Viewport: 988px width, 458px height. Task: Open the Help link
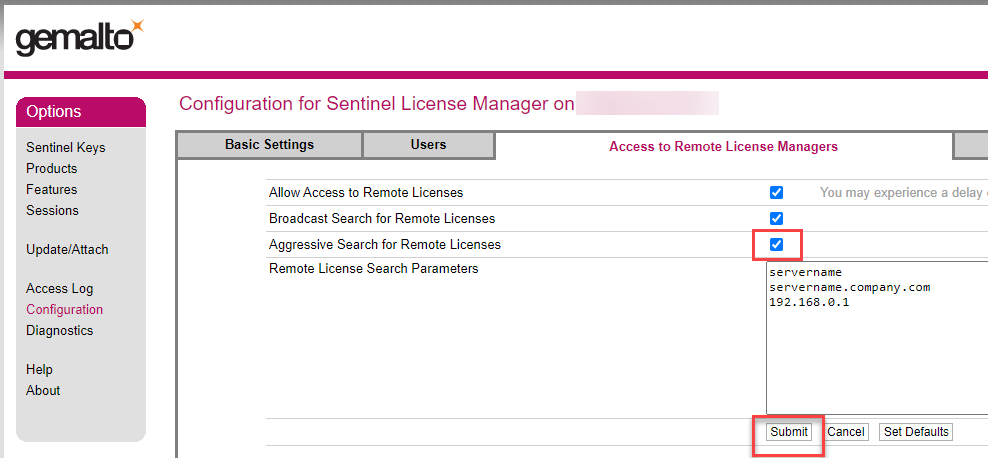pos(39,369)
